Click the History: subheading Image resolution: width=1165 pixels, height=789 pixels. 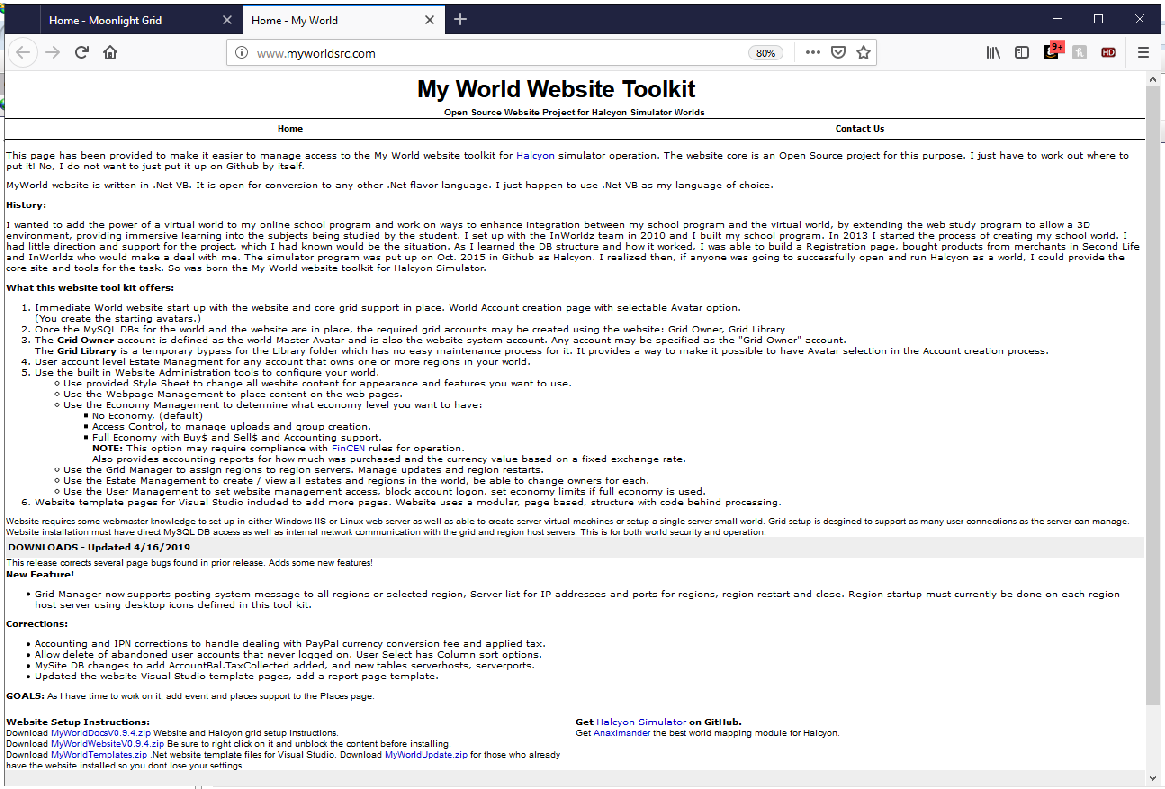26,205
